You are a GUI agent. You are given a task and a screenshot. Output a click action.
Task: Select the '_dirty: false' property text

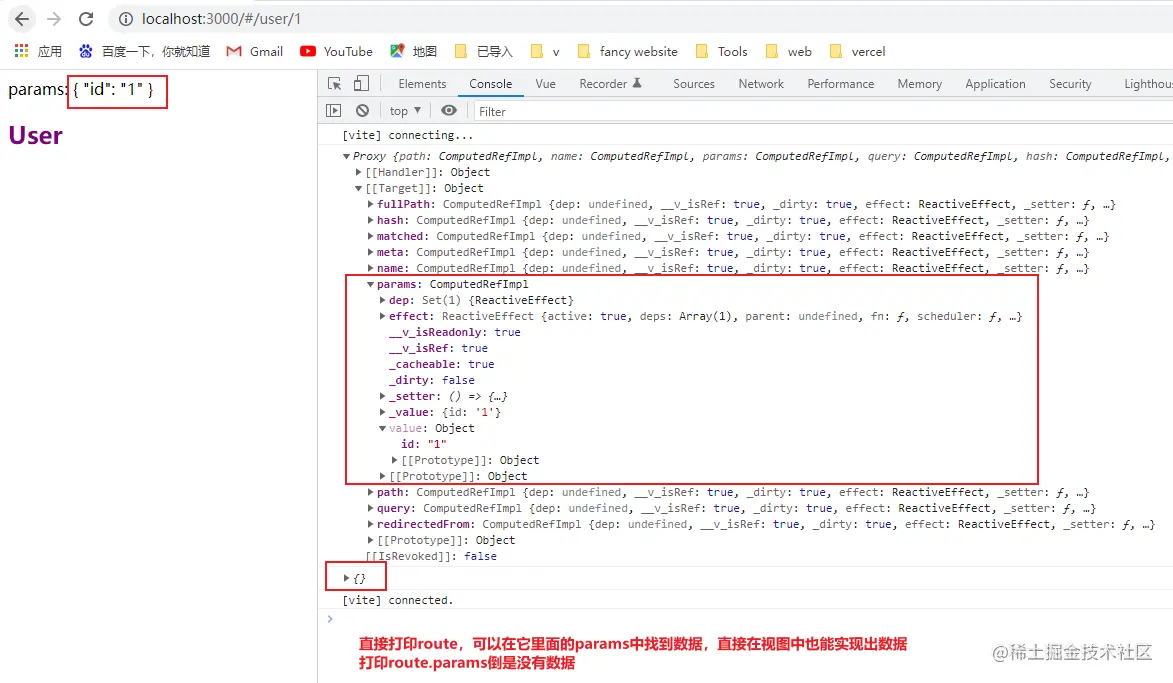(x=432, y=380)
